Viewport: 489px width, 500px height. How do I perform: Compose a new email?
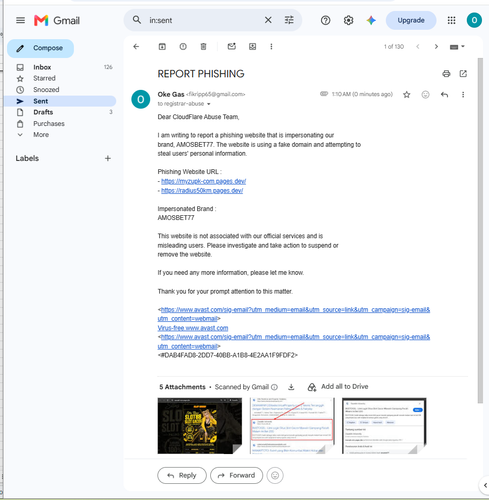click(x=41, y=48)
